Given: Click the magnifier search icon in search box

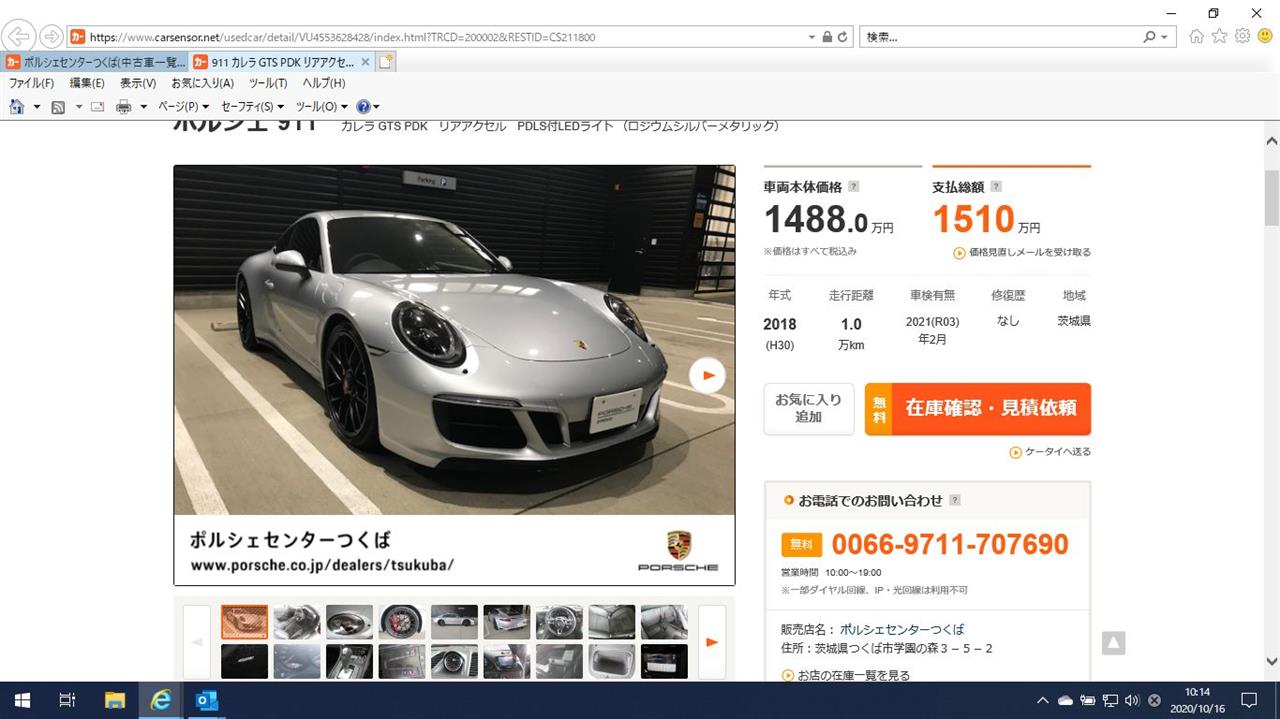Looking at the screenshot, I should pos(1149,37).
